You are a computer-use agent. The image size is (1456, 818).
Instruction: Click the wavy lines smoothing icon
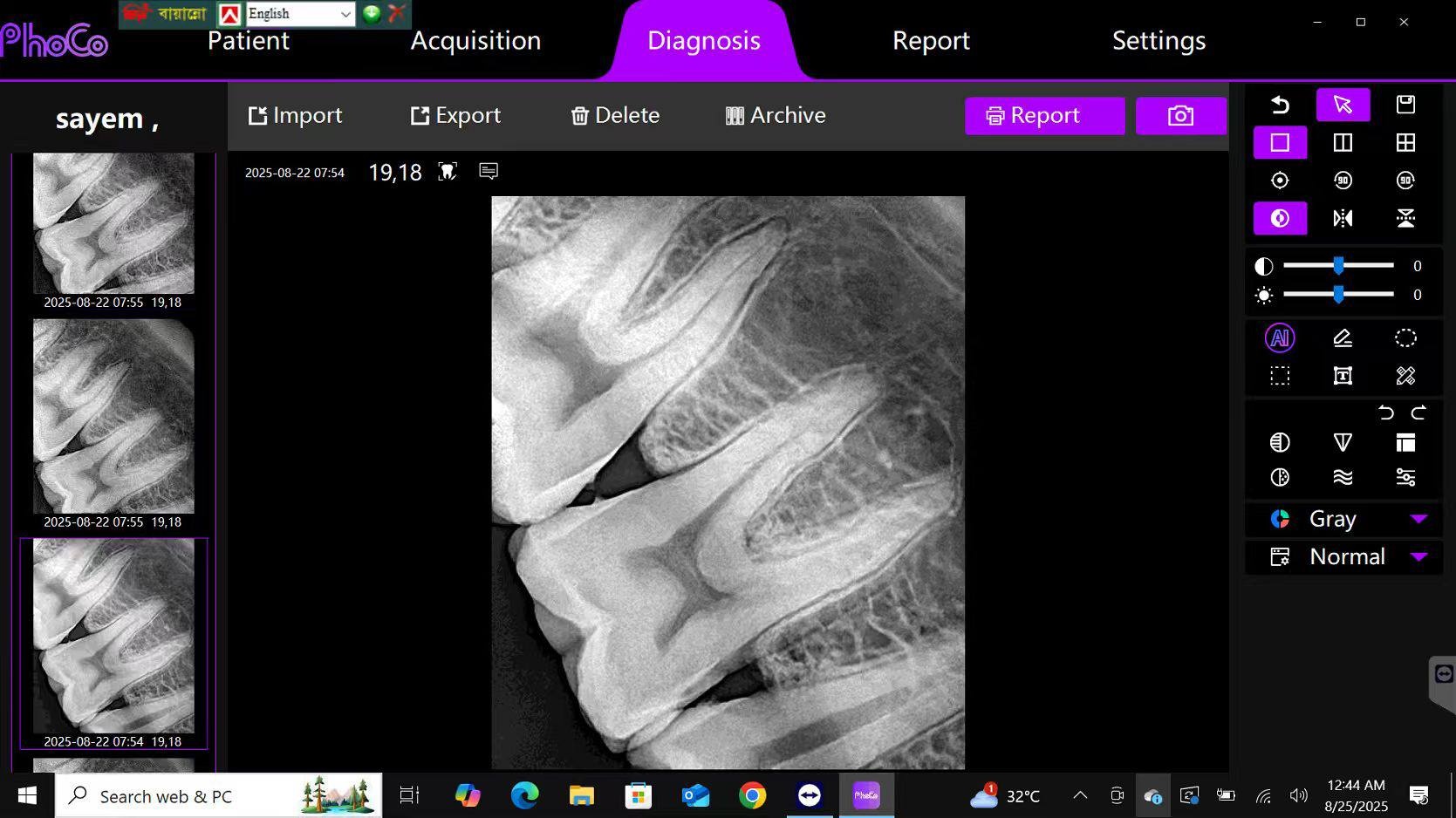pyautogui.click(x=1343, y=477)
